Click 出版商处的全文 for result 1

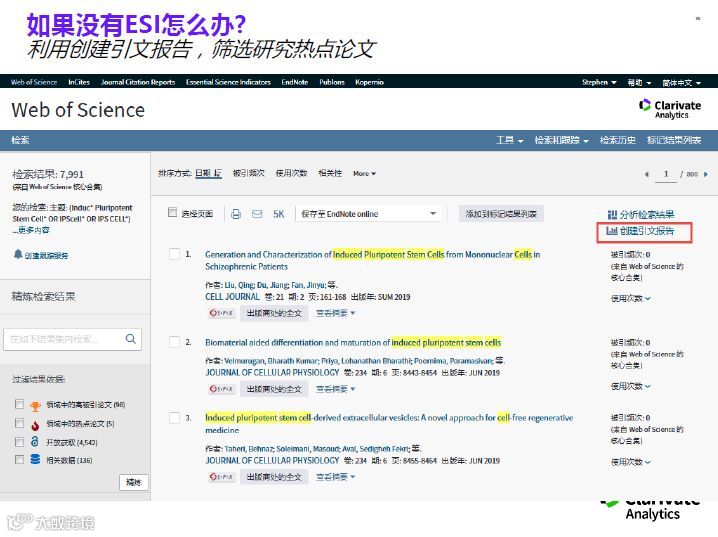coord(274,313)
